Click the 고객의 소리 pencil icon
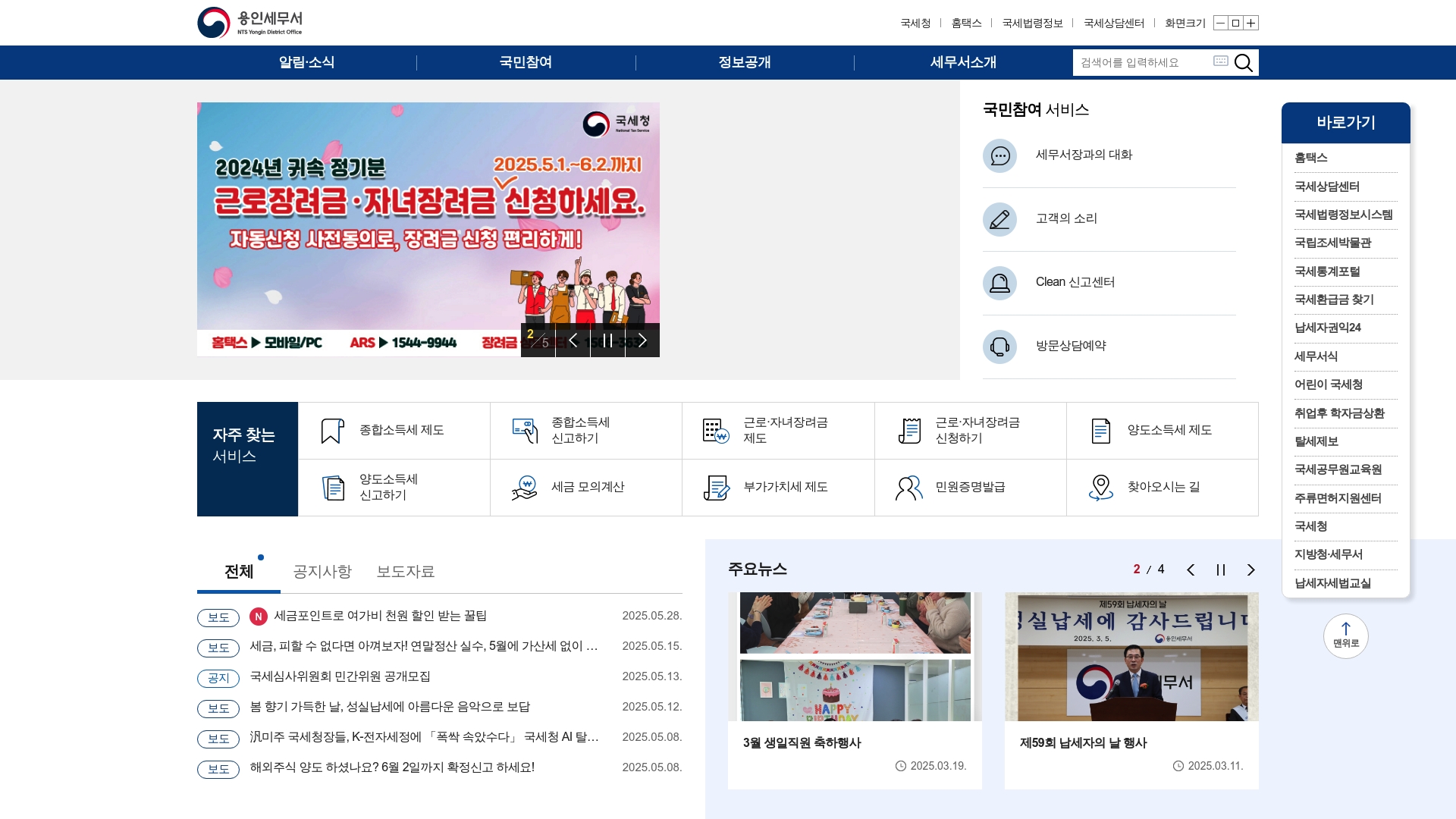This screenshot has width=1456, height=819. (x=999, y=219)
